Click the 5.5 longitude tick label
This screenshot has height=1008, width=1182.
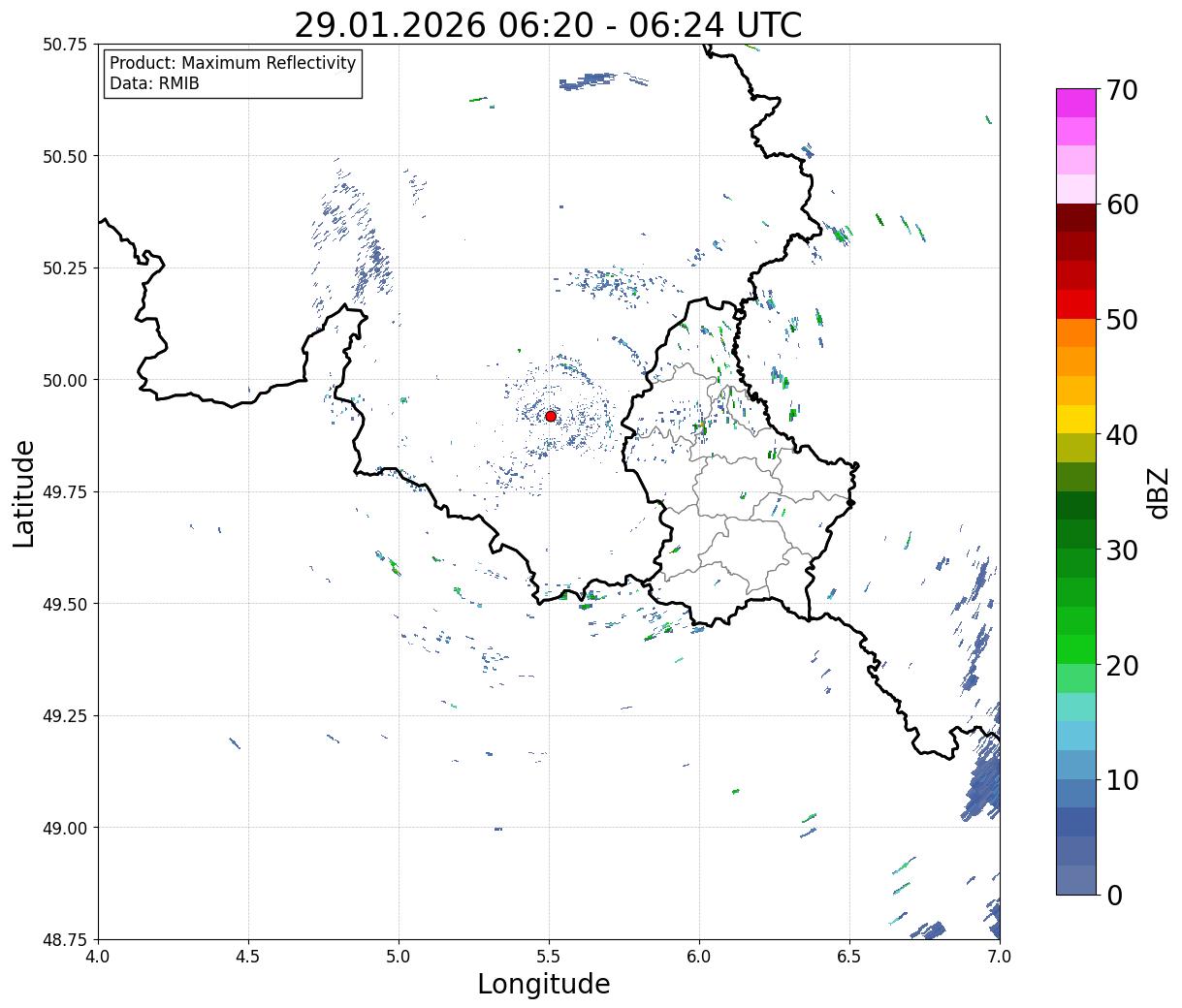(549, 957)
